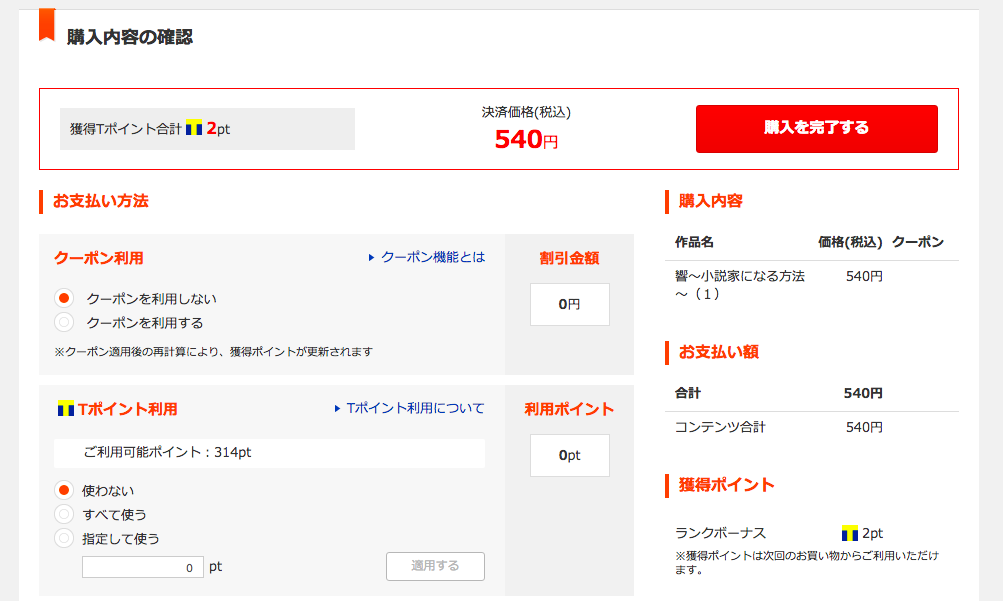
Task: Click the 割引金額 0円 box
Action: pos(569,304)
